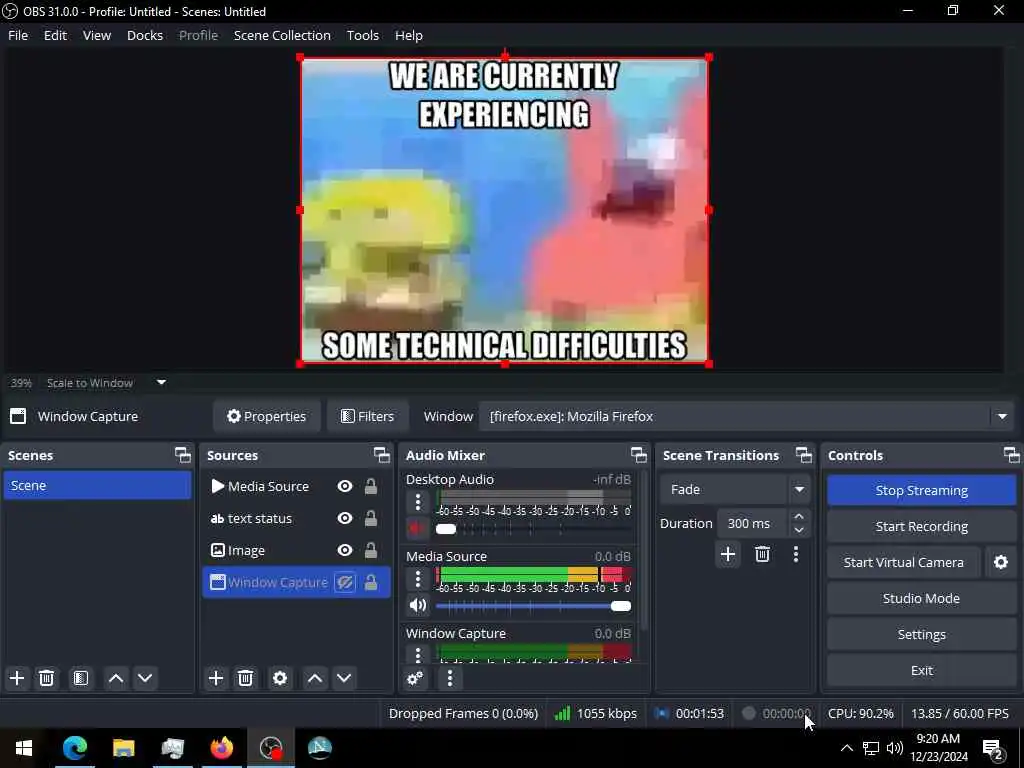Open source properties gear in Sources panel
The height and width of the screenshot is (768, 1024).
coord(280,678)
